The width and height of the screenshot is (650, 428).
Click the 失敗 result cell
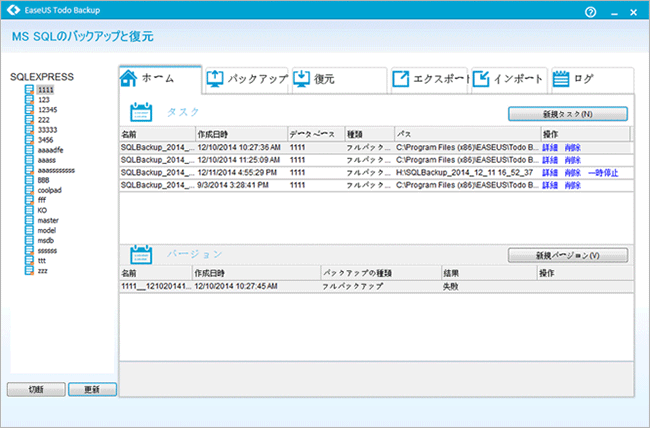[450, 287]
